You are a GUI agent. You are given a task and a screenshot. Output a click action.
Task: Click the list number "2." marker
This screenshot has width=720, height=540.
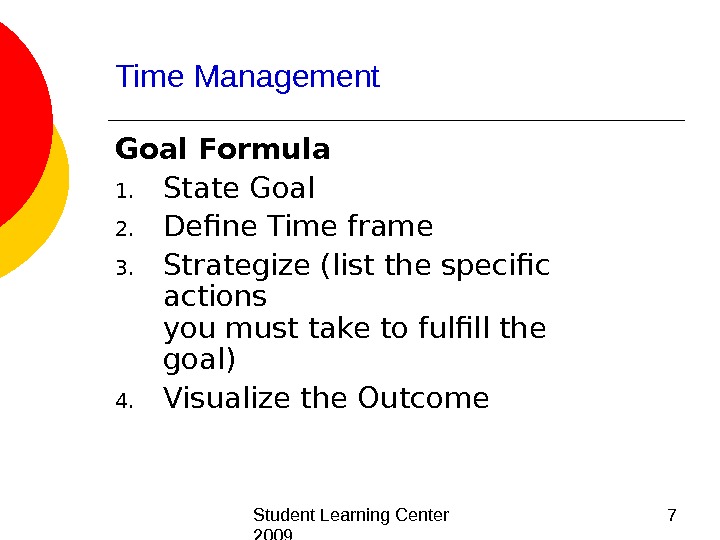tap(123, 230)
